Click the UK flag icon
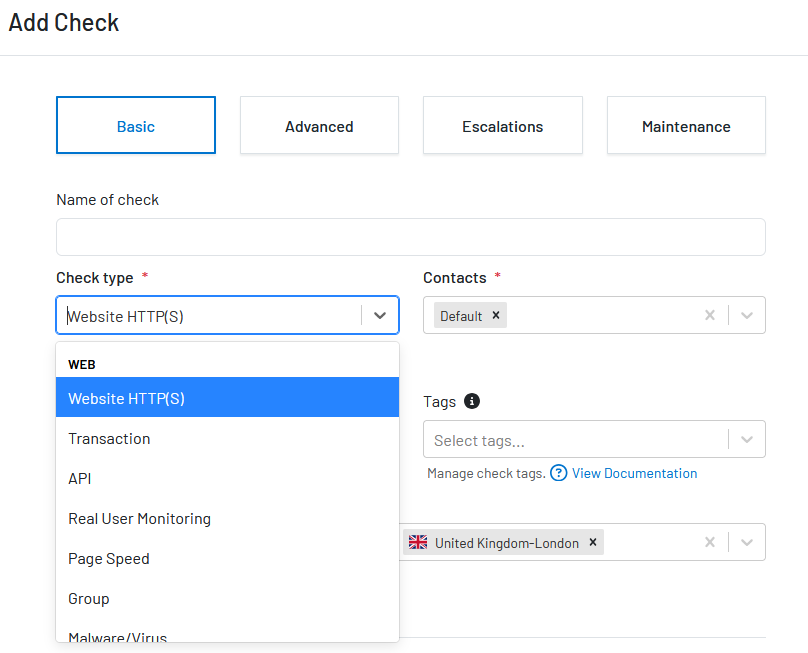Screen dimensions: 808x653 point(418,542)
